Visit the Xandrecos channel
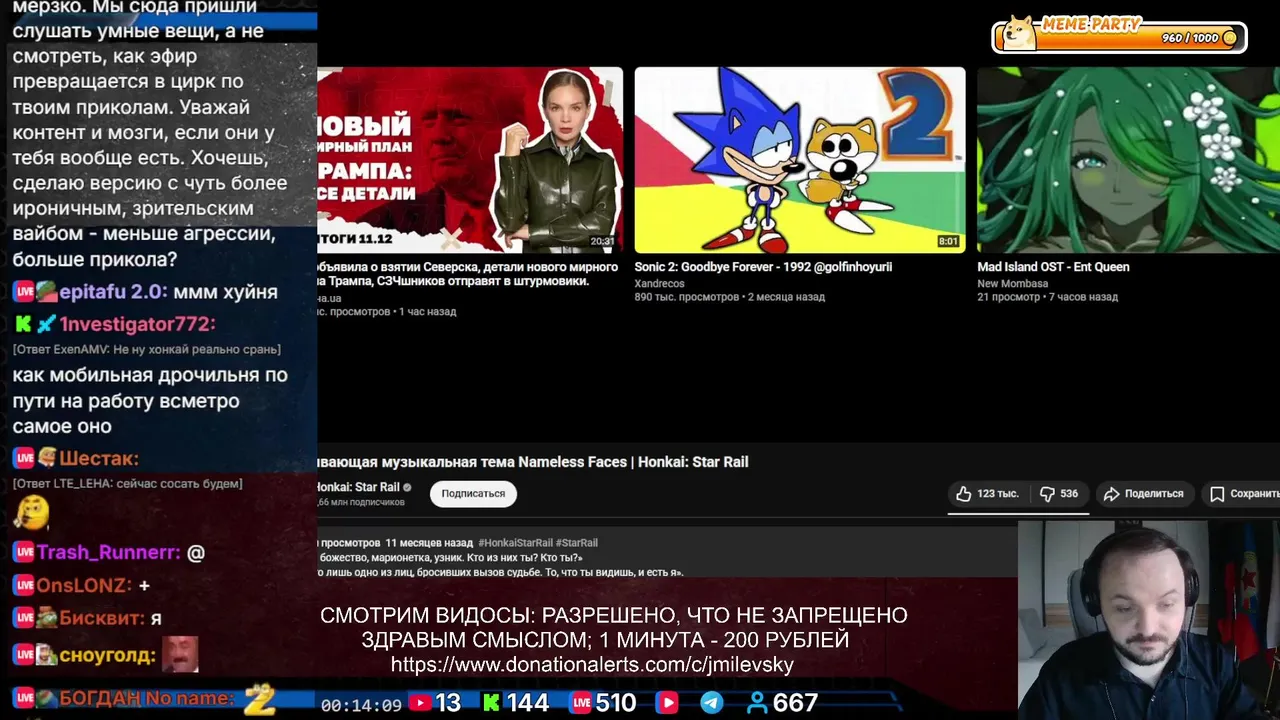The image size is (1280, 720). tap(659, 283)
